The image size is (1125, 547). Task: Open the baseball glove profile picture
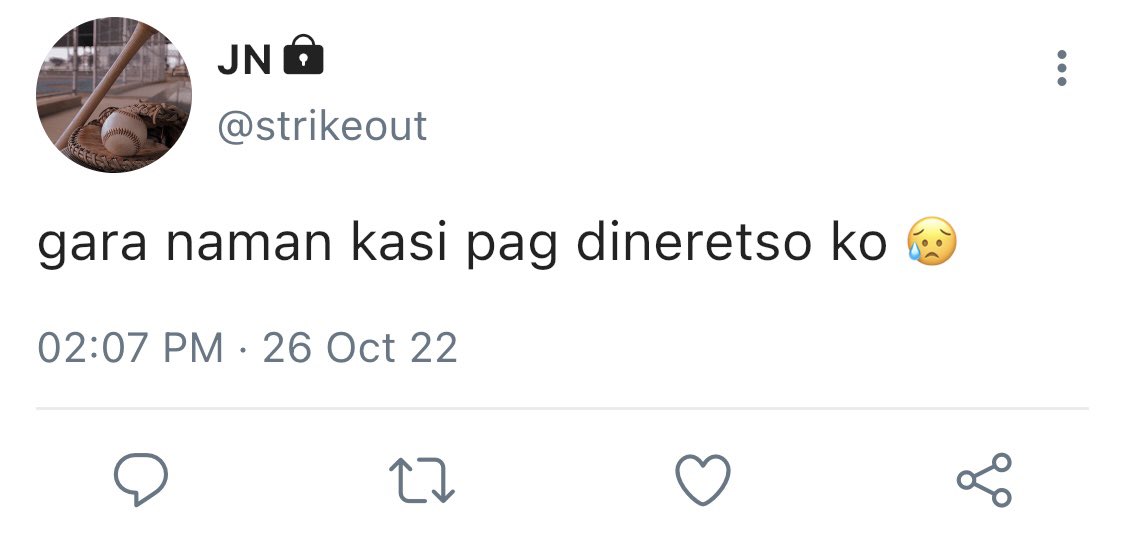114,95
